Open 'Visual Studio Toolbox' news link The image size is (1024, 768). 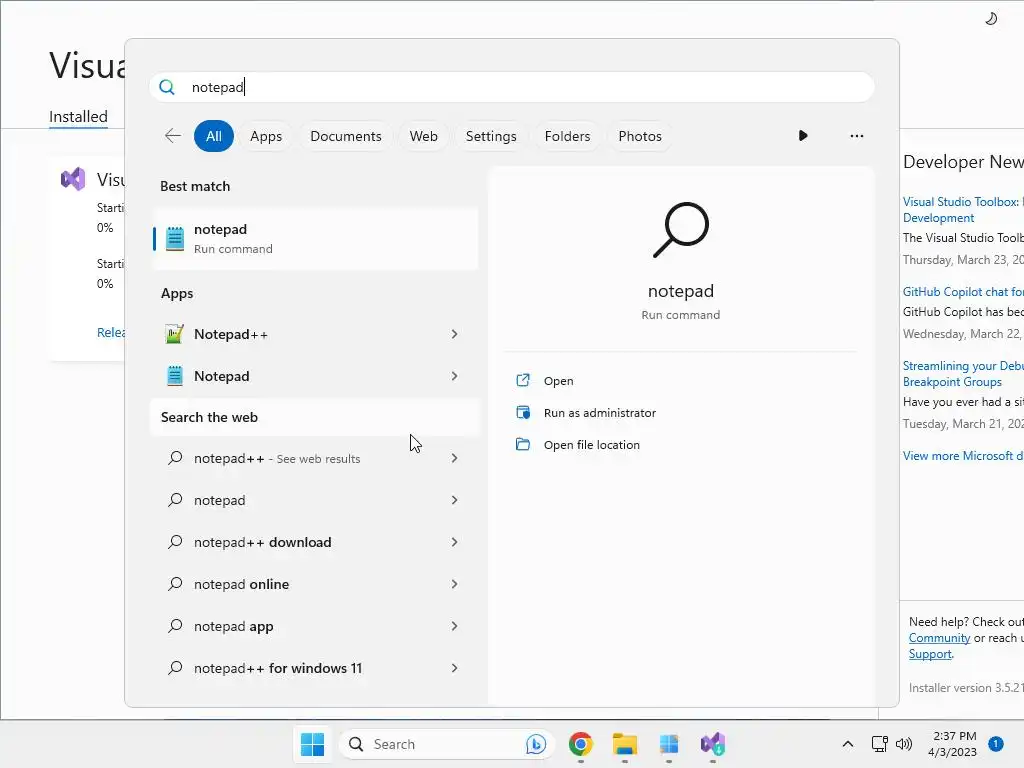point(963,210)
